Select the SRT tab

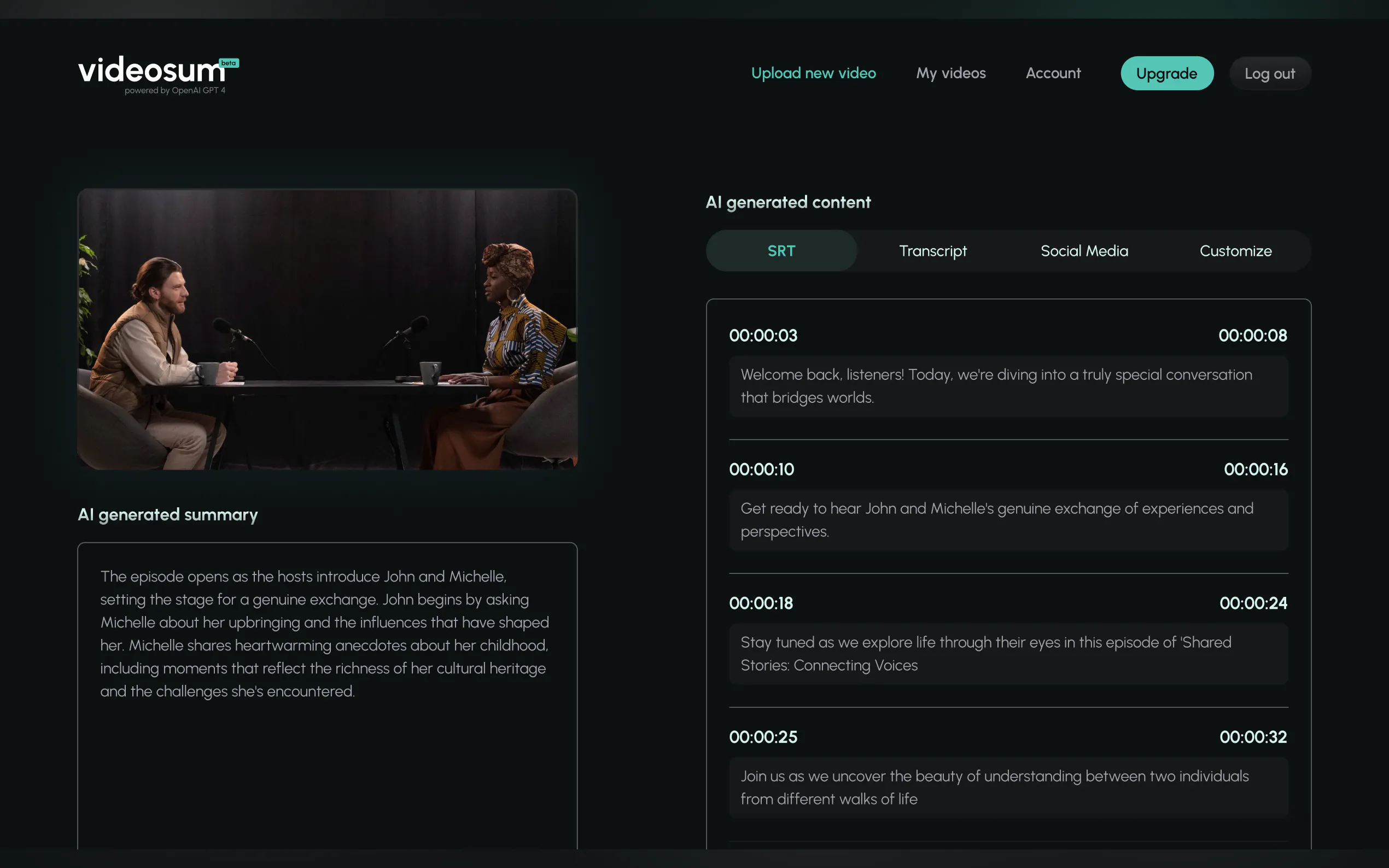[x=781, y=251]
